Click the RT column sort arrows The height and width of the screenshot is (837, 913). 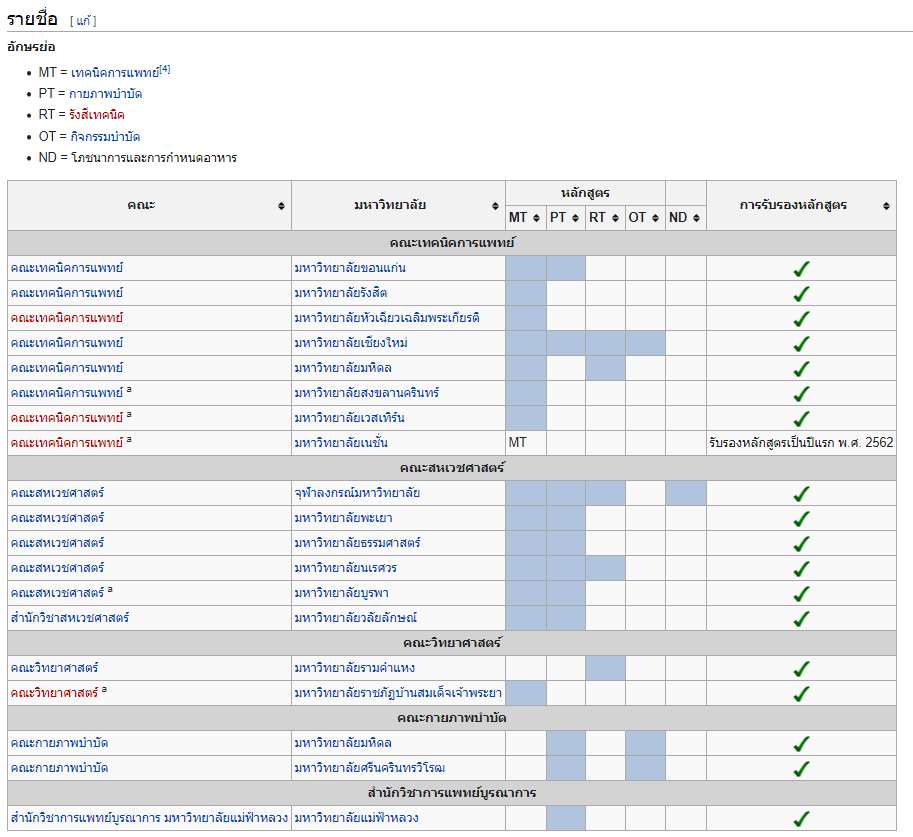[x=616, y=218]
